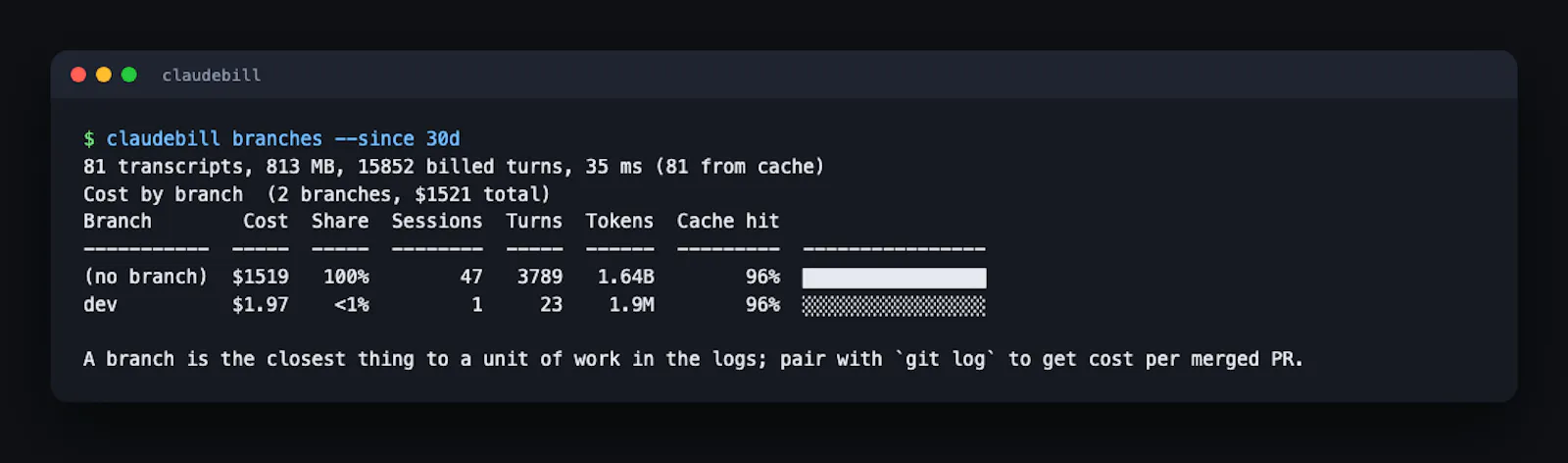Click the '$1.97' cost value
Viewport: 1568px width, 463px height.
click(x=261, y=305)
